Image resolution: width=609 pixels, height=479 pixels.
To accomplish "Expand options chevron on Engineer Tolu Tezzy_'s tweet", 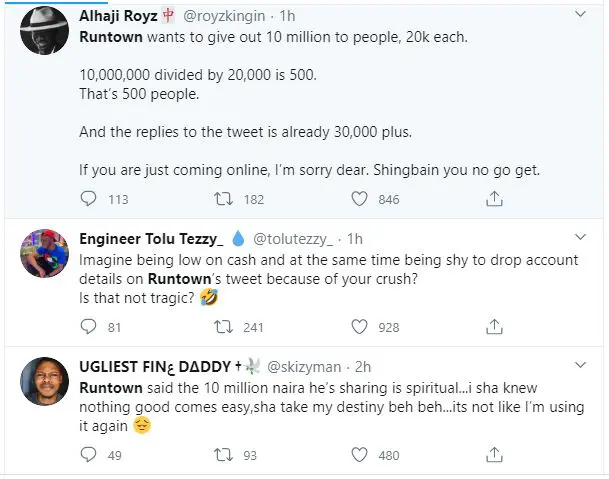I will point(580,240).
